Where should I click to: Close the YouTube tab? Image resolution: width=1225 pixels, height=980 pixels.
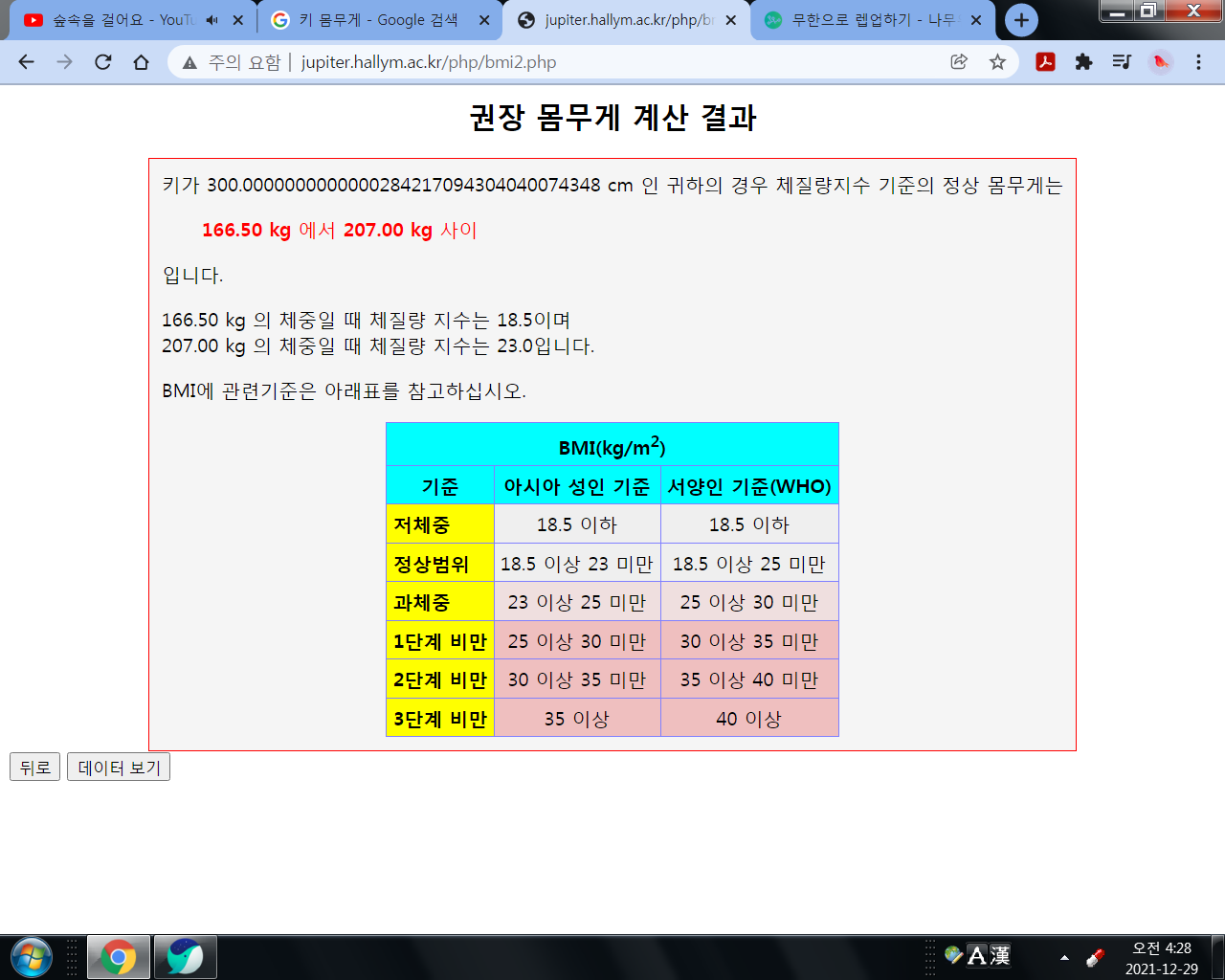(x=238, y=20)
